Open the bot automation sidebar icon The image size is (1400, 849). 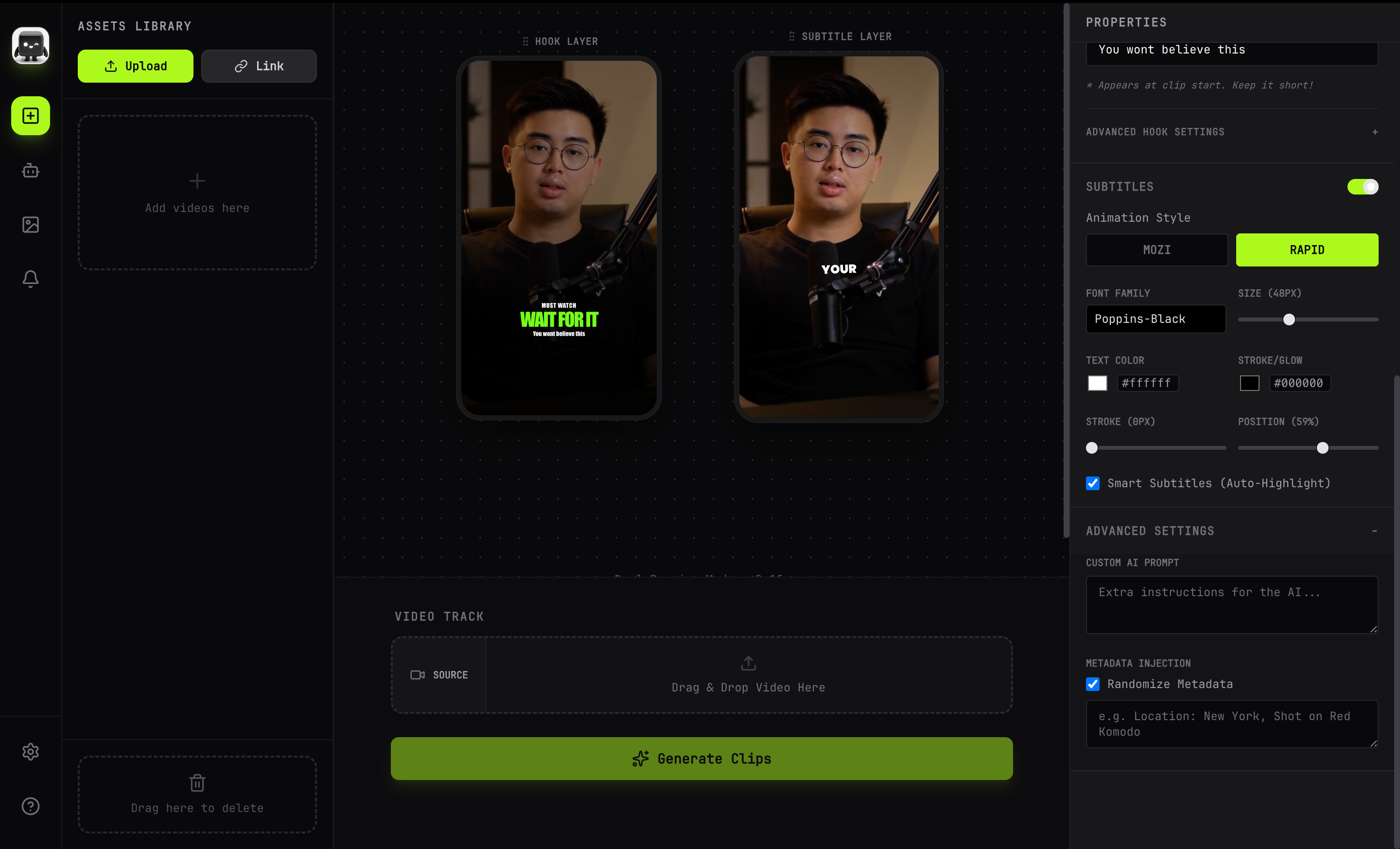(x=31, y=171)
